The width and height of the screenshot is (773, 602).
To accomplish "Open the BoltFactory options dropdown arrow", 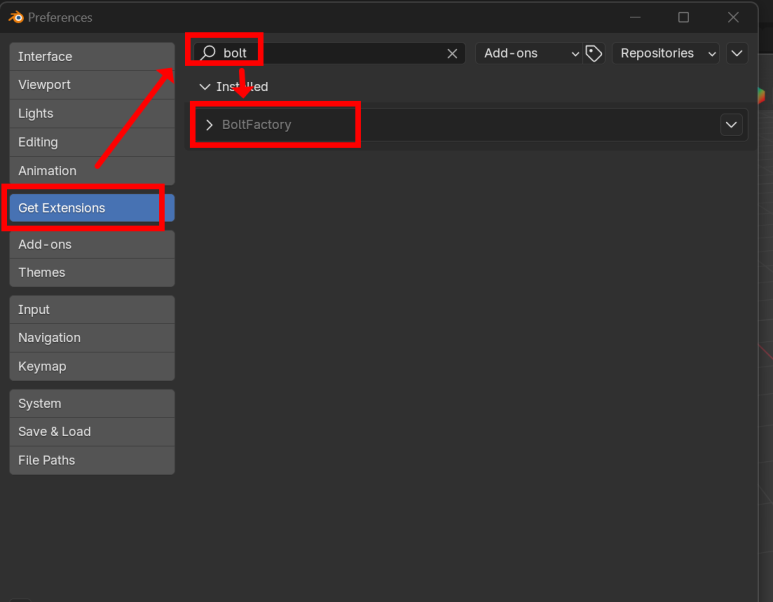I will pyautogui.click(x=731, y=125).
